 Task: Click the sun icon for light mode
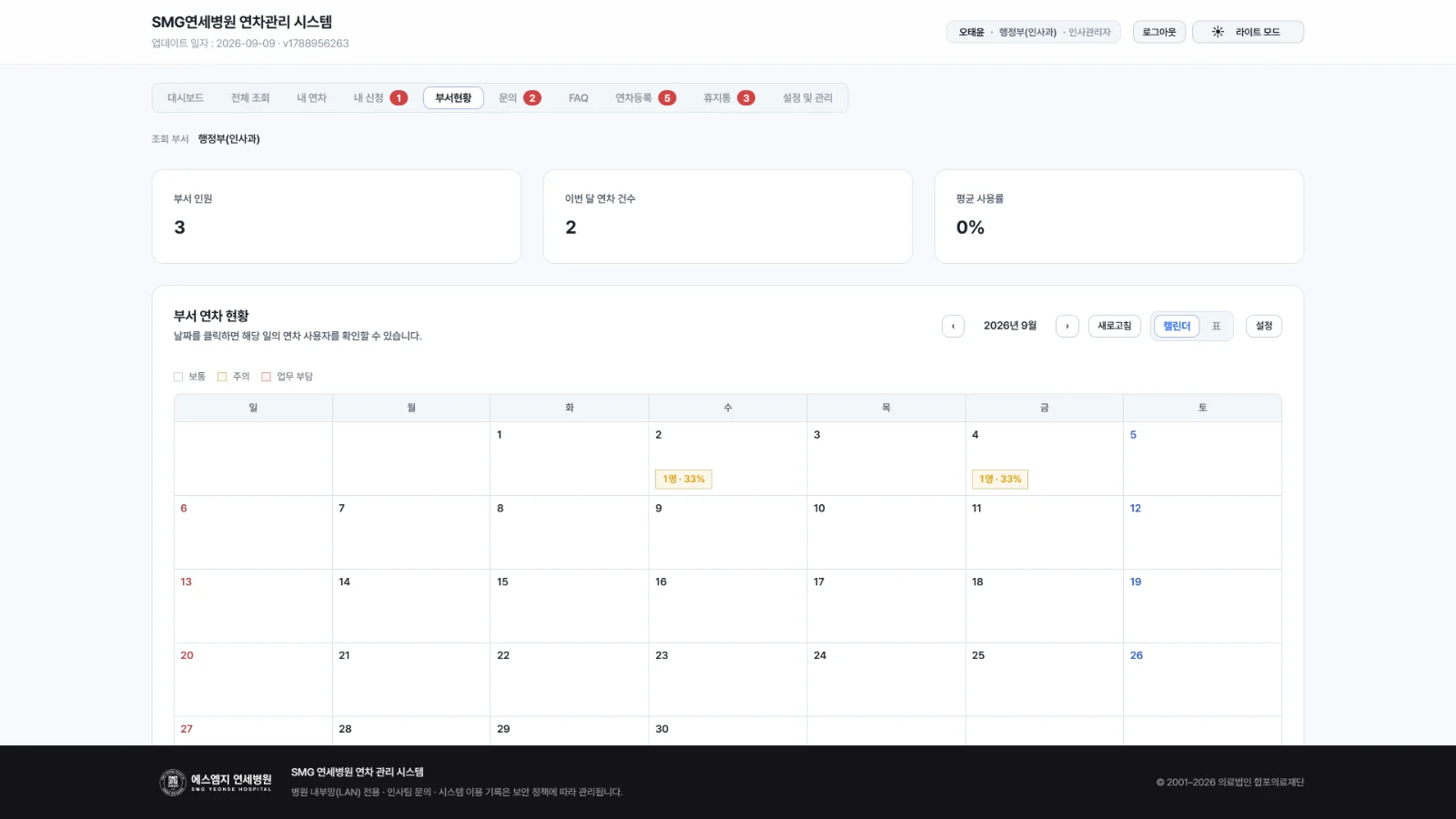click(x=1218, y=32)
